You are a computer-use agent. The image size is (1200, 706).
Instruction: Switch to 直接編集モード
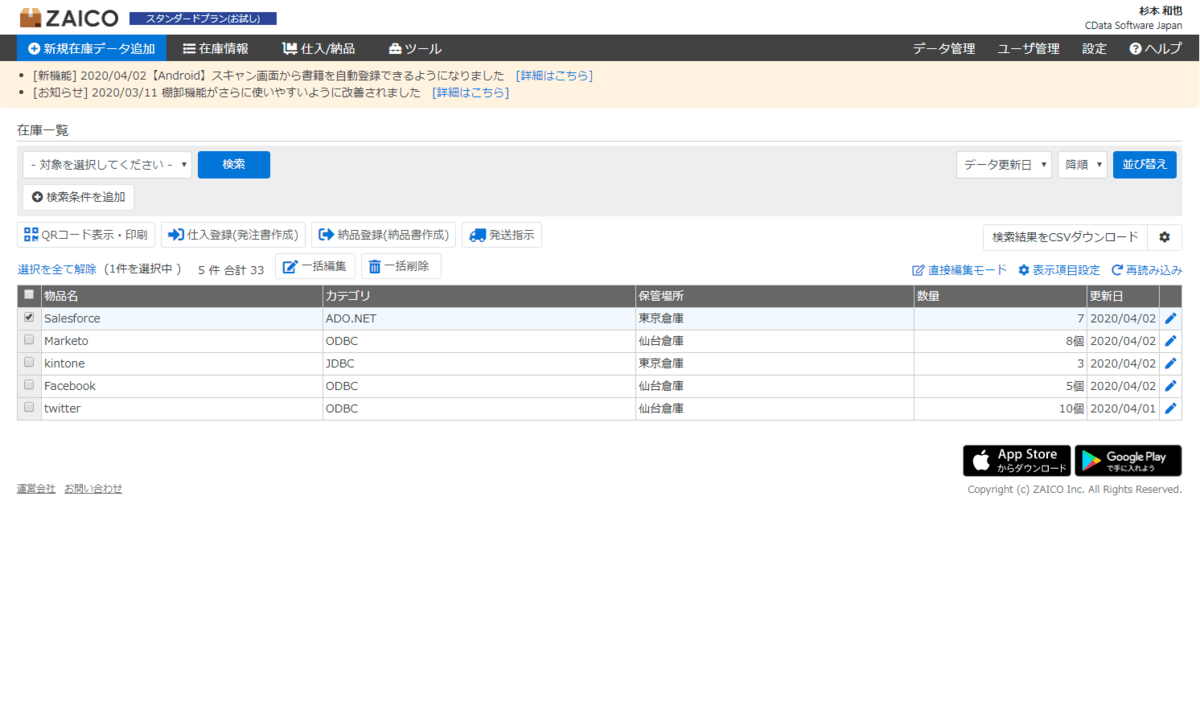pos(960,270)
